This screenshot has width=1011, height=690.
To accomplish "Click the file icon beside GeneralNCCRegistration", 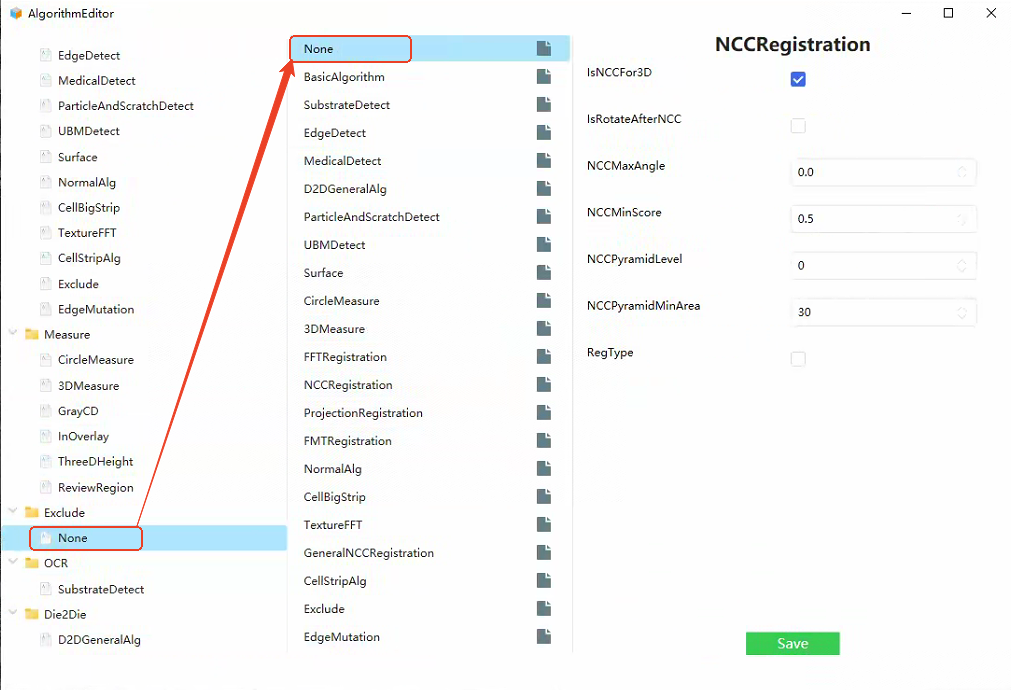I will [544, 553].
